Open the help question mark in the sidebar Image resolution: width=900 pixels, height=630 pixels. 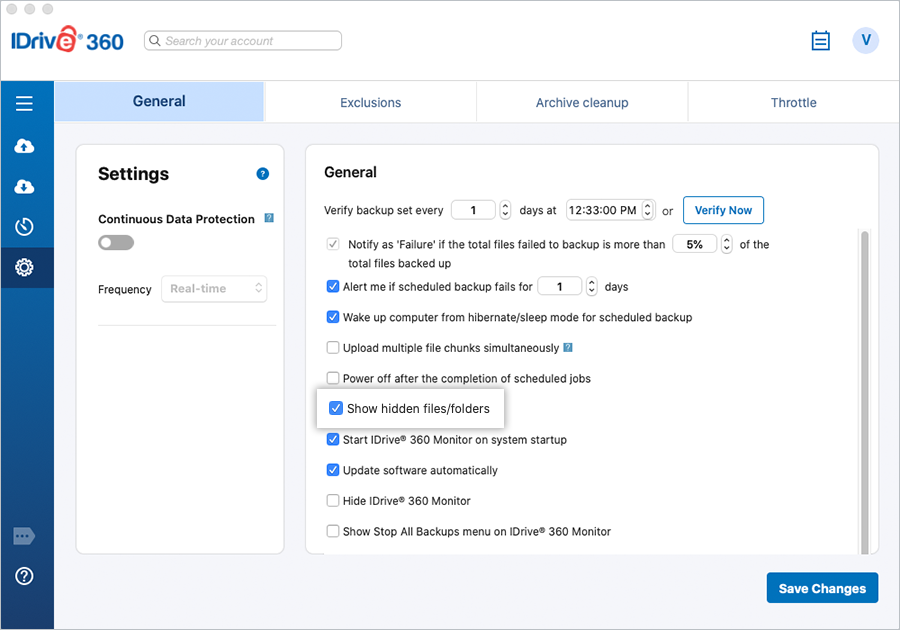point(25,576)
